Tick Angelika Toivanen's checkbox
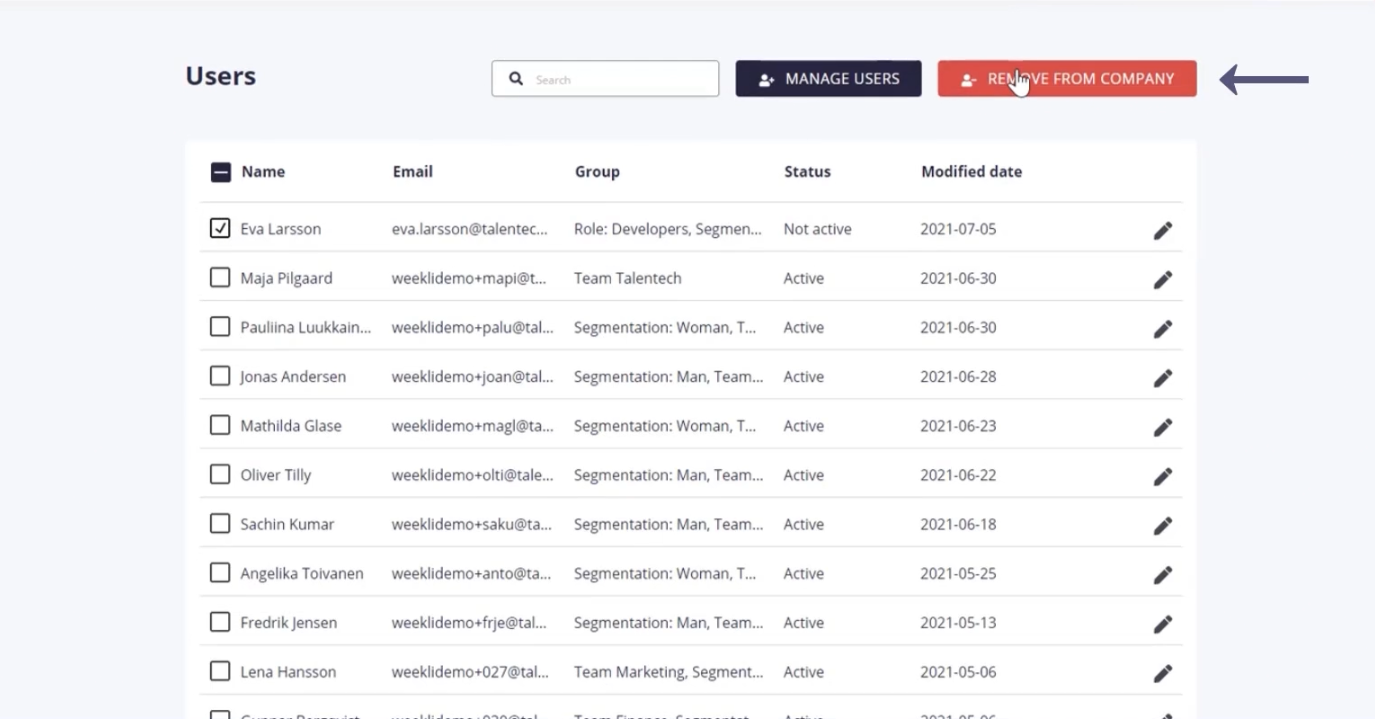This screenshot has width=1375, height=719. (x=220, y=573)
